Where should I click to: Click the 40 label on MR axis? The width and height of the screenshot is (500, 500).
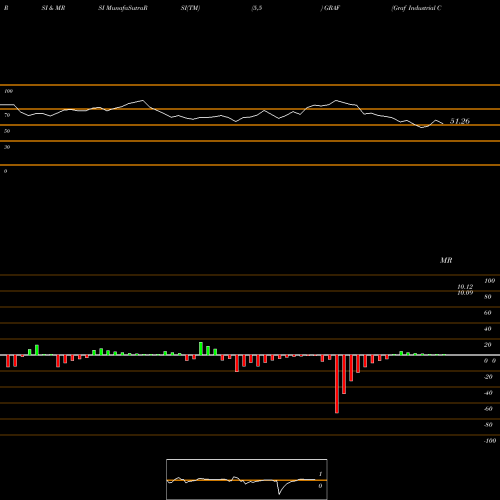pyautogui.click(x=488, y=329)
